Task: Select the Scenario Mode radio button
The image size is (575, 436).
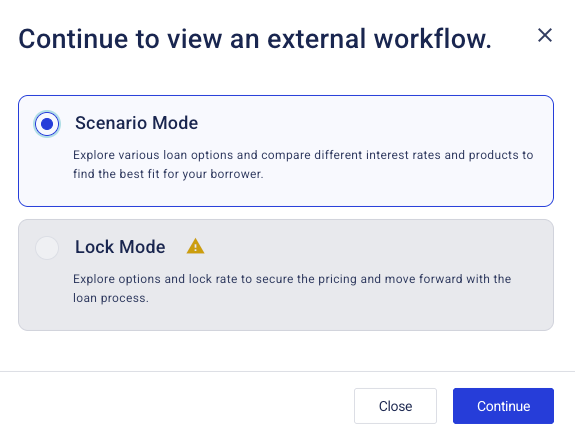Action: [47, 124]
